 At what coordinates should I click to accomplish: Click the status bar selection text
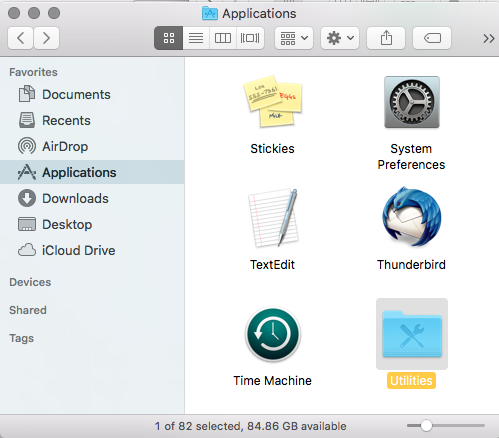[x=250, y=426]
